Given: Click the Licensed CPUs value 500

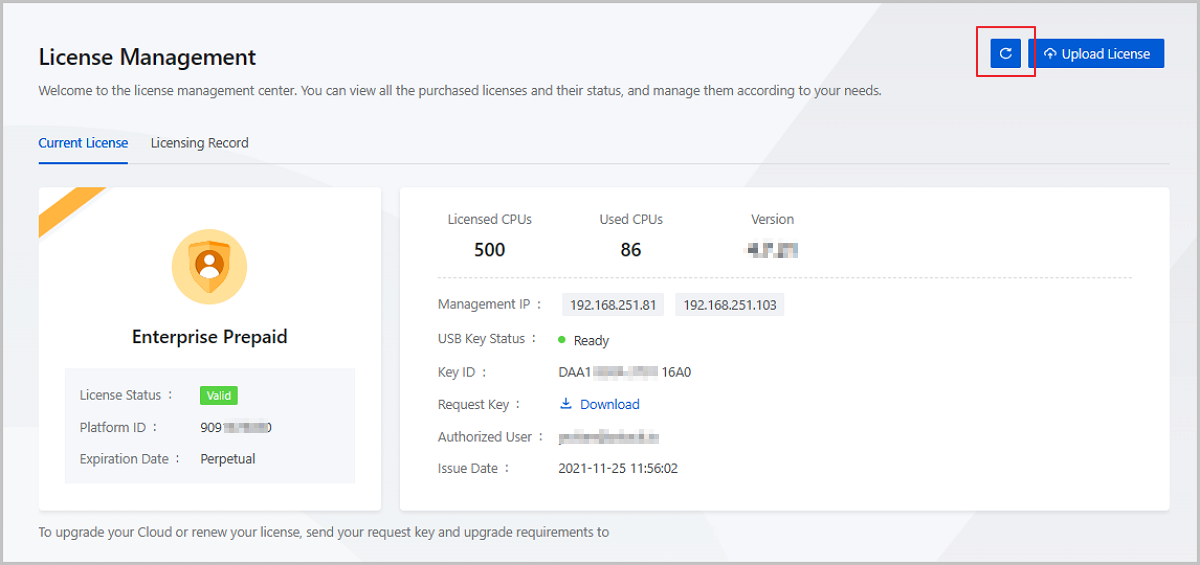Looking at the screenshot, I should point(489,250).
